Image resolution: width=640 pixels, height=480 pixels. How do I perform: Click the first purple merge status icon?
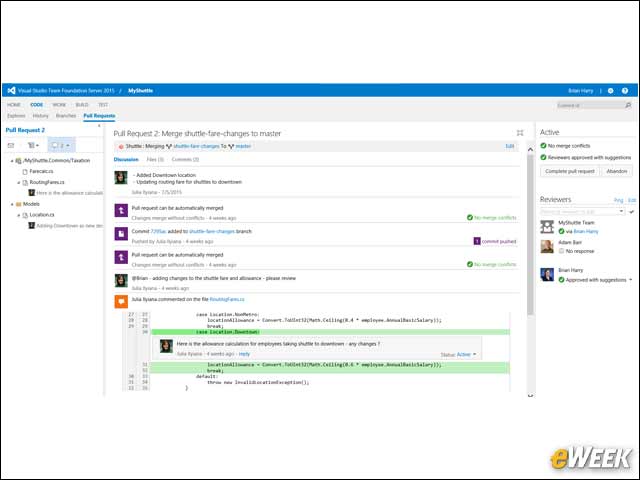click(121, 211)
